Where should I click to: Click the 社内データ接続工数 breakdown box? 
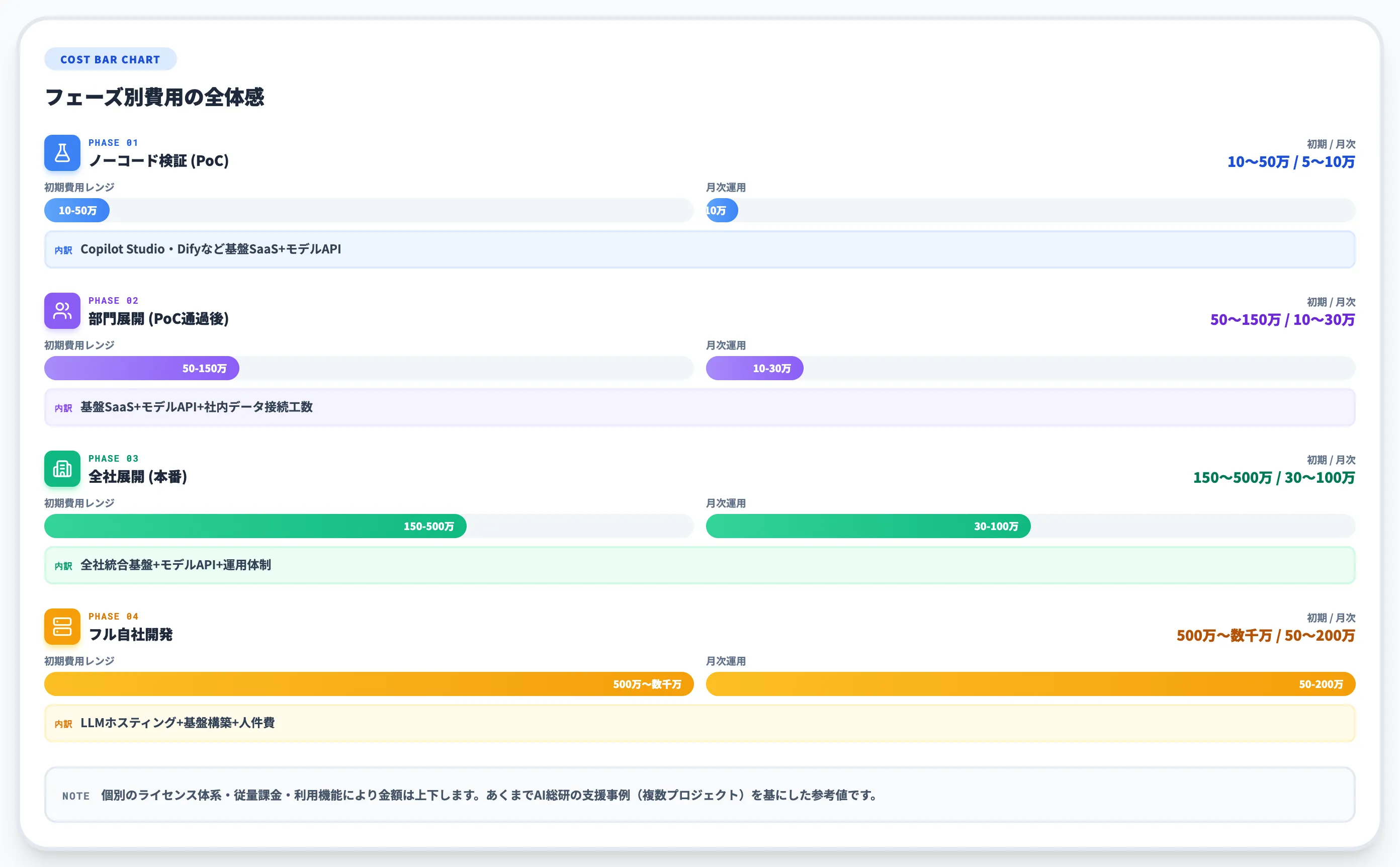699,407
